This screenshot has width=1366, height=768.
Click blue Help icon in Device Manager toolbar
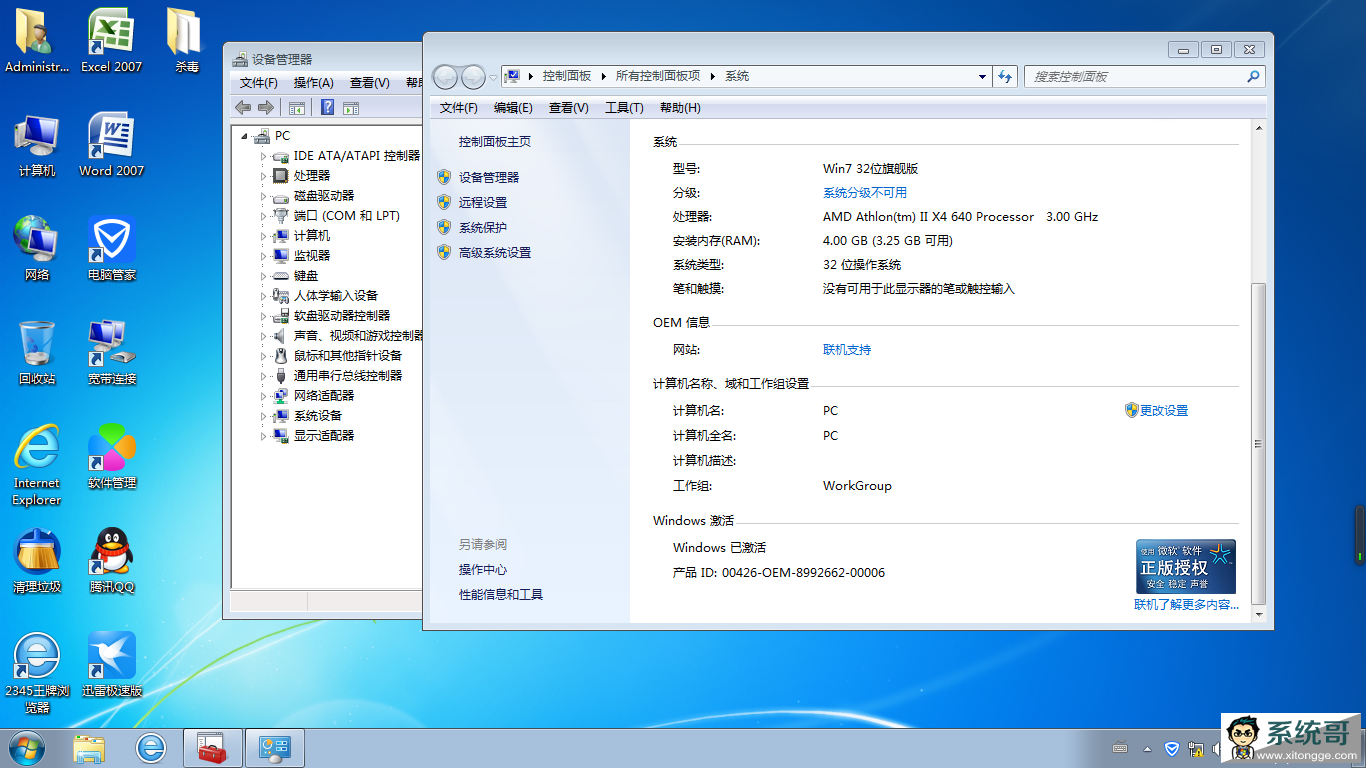[x=327, y=108]
